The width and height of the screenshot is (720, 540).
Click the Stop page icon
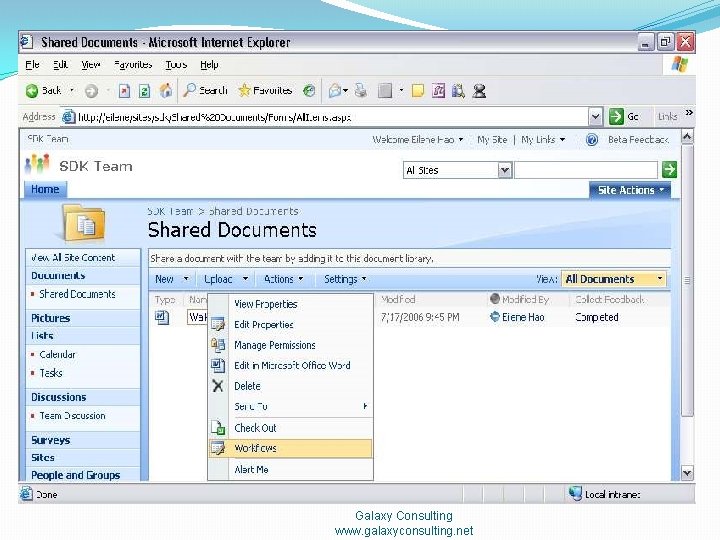pyautogui.click(x=124, y=91)
